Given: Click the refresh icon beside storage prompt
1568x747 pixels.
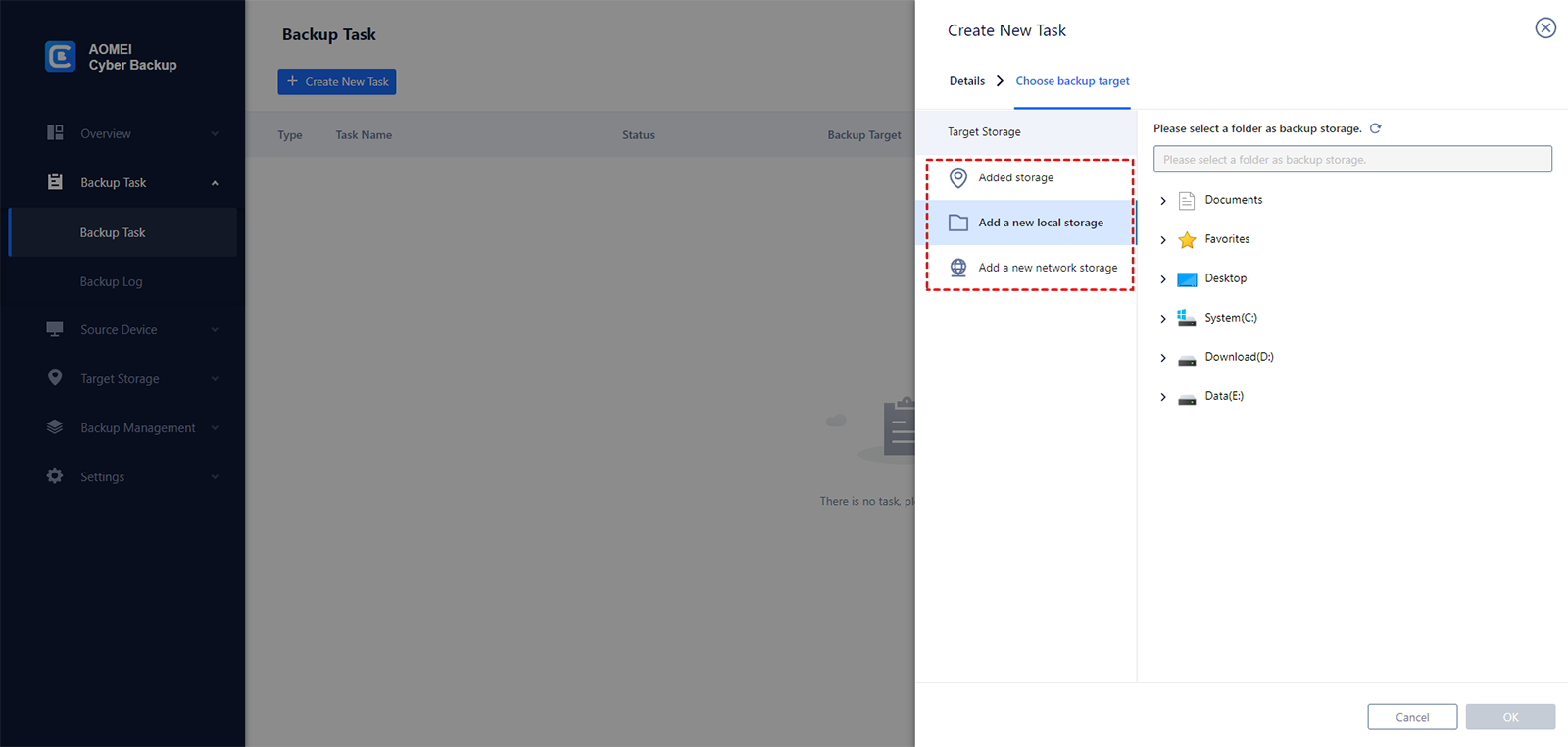Looking at the screenshot, I should 1376,128.
